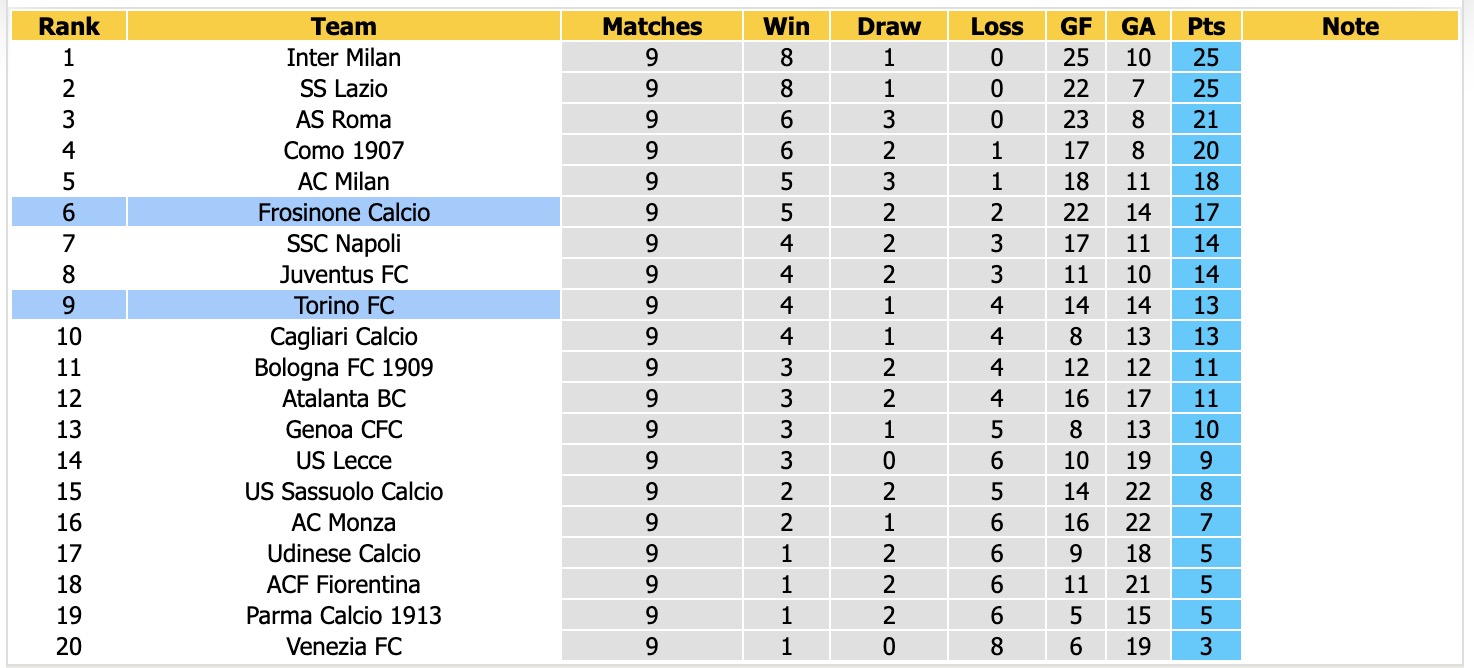Click the GF column header
The image size is (1474, 668).
point(1076,27)
